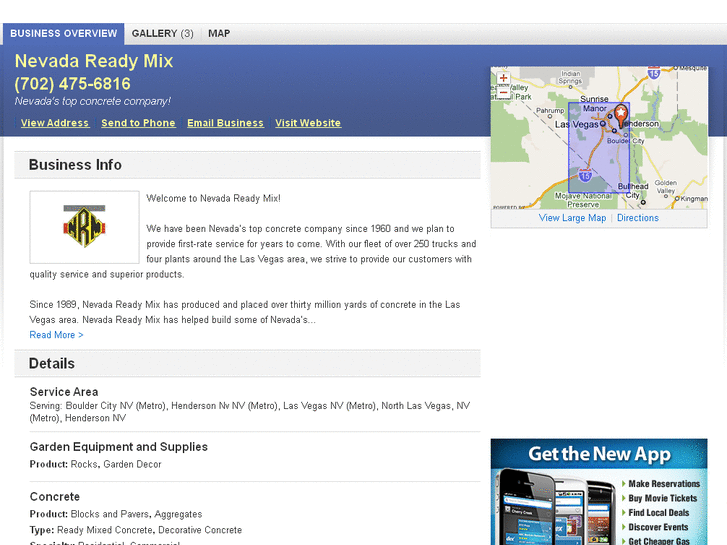
Task: Click the Product: Rocks, Garden Decor line
Action: coord(96,464)
